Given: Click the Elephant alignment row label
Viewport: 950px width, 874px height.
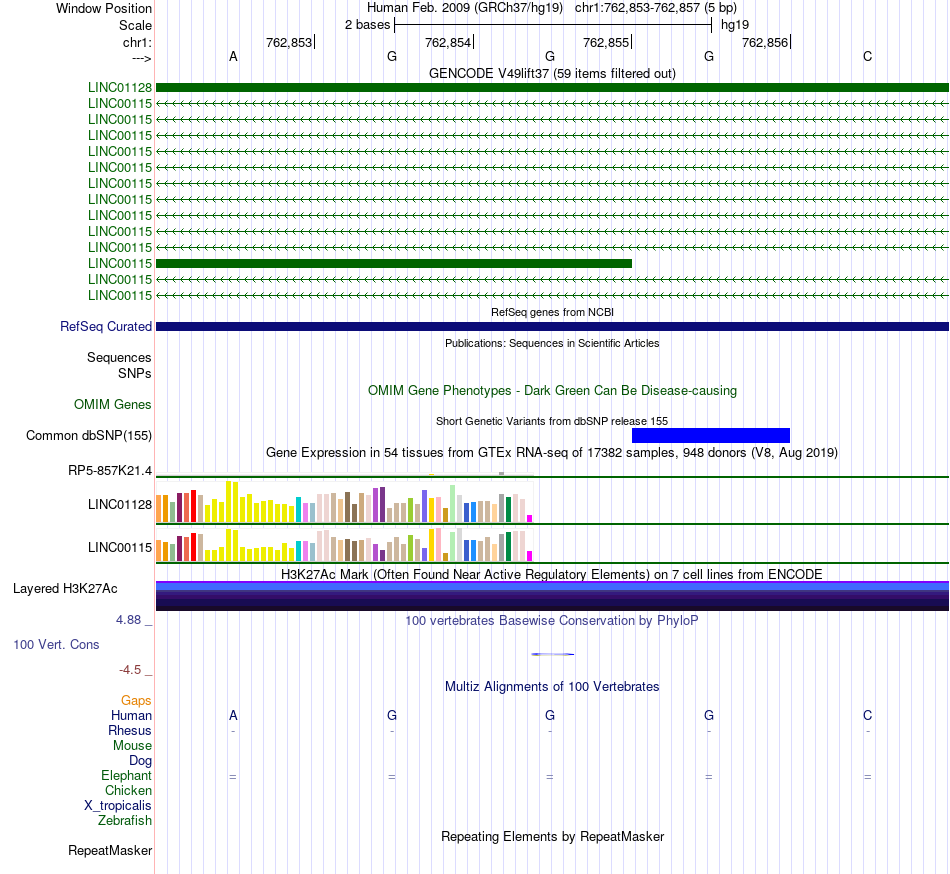Looking at the screenshot, I should tap(126, 775).
